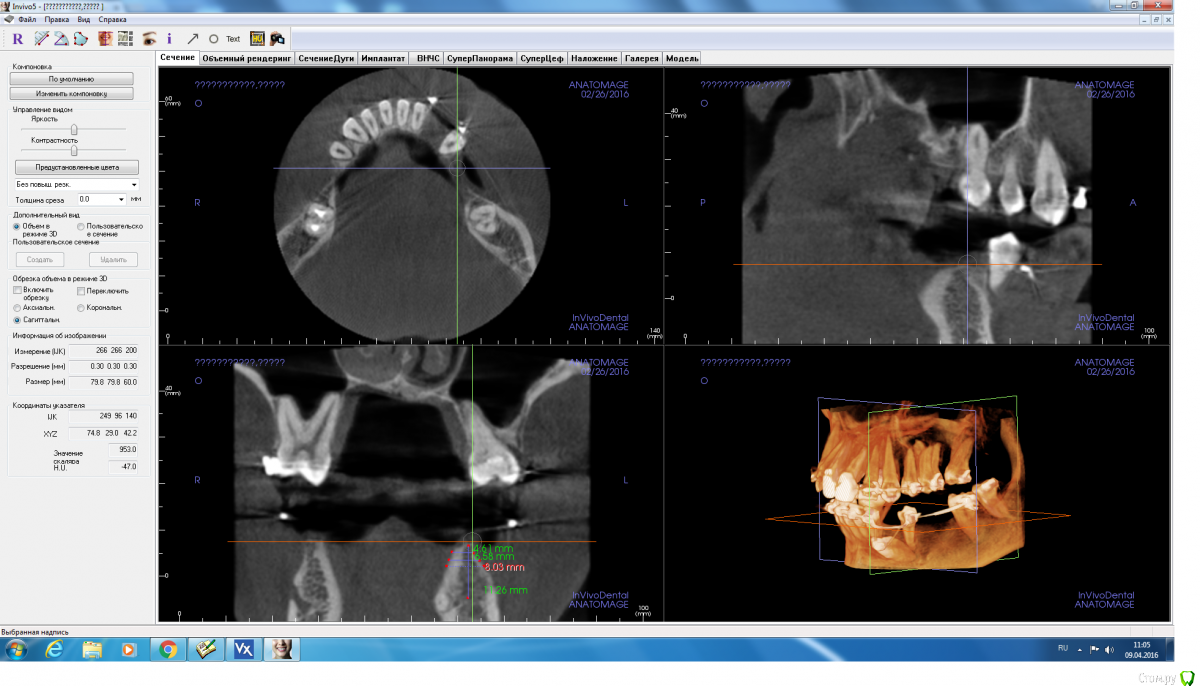Open the 'СуперПанорама' tab
This screenshot has height=686, width=1200.
480,58
